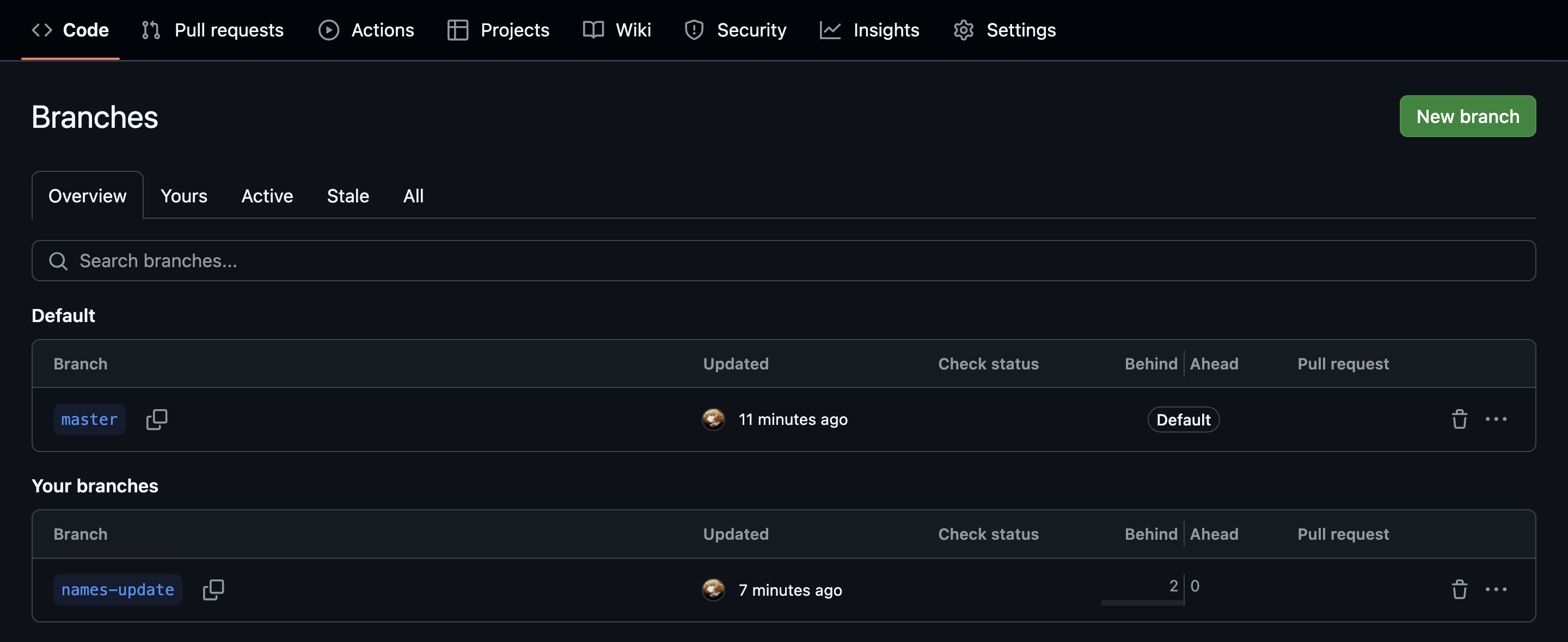Open more options for master branch
Viewport: 1568px width, 642px height.
1496,419
